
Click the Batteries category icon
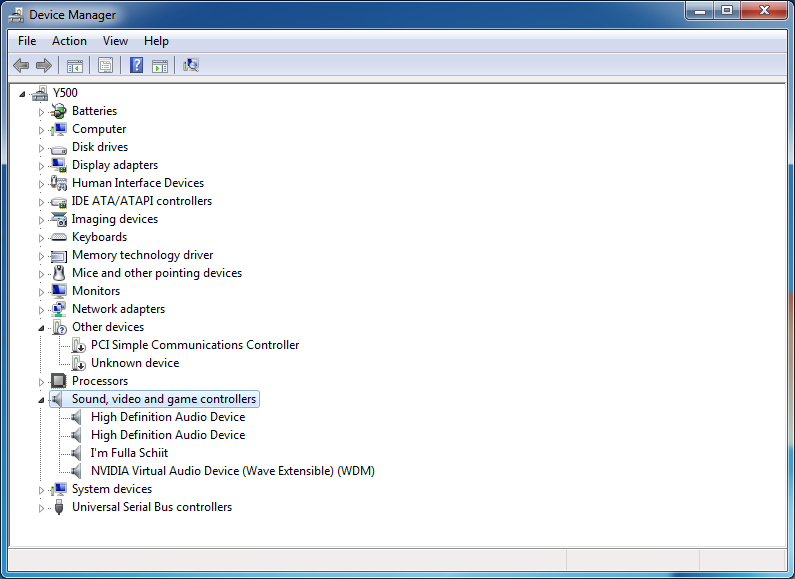pyautogui.click(x=59, y=111)
